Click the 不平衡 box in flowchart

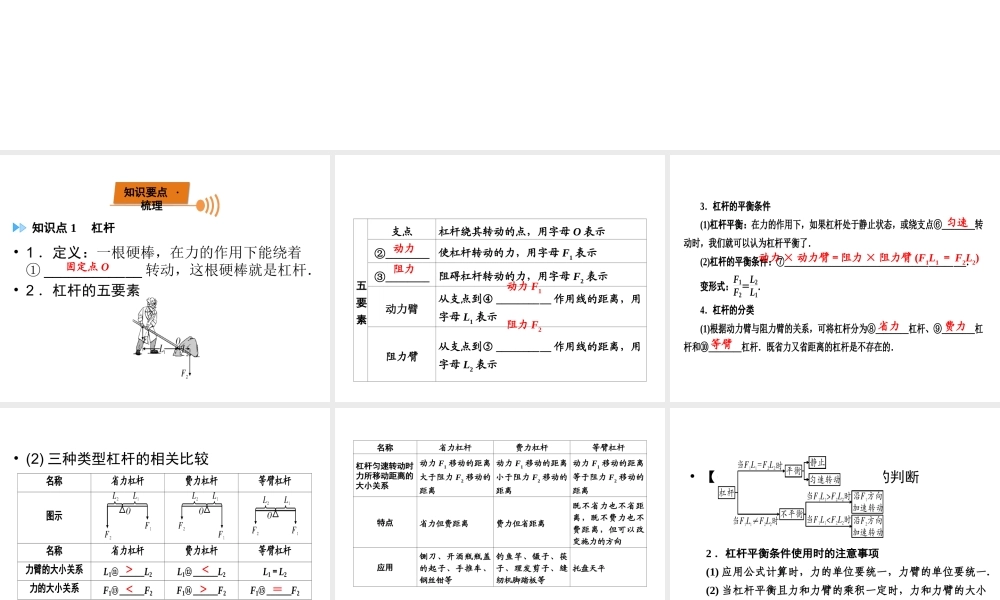click(791, 513)
